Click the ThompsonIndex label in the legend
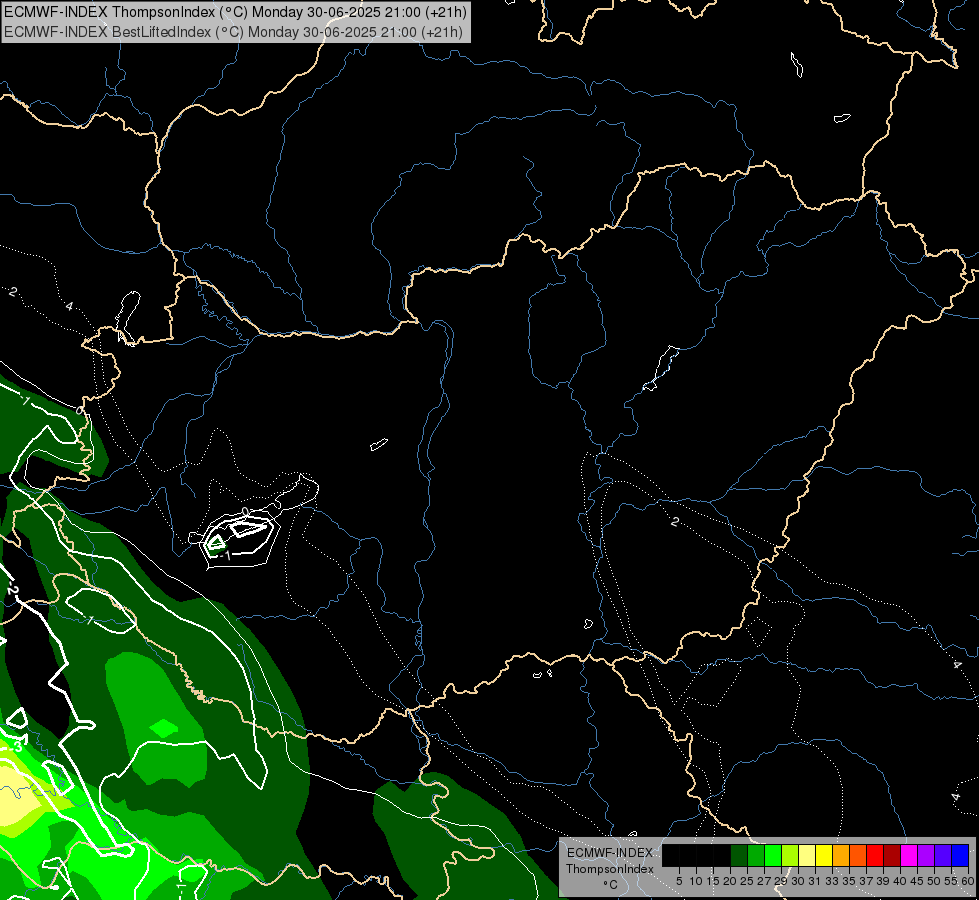This screenshot has width=979, height=900. click(610, 869)
